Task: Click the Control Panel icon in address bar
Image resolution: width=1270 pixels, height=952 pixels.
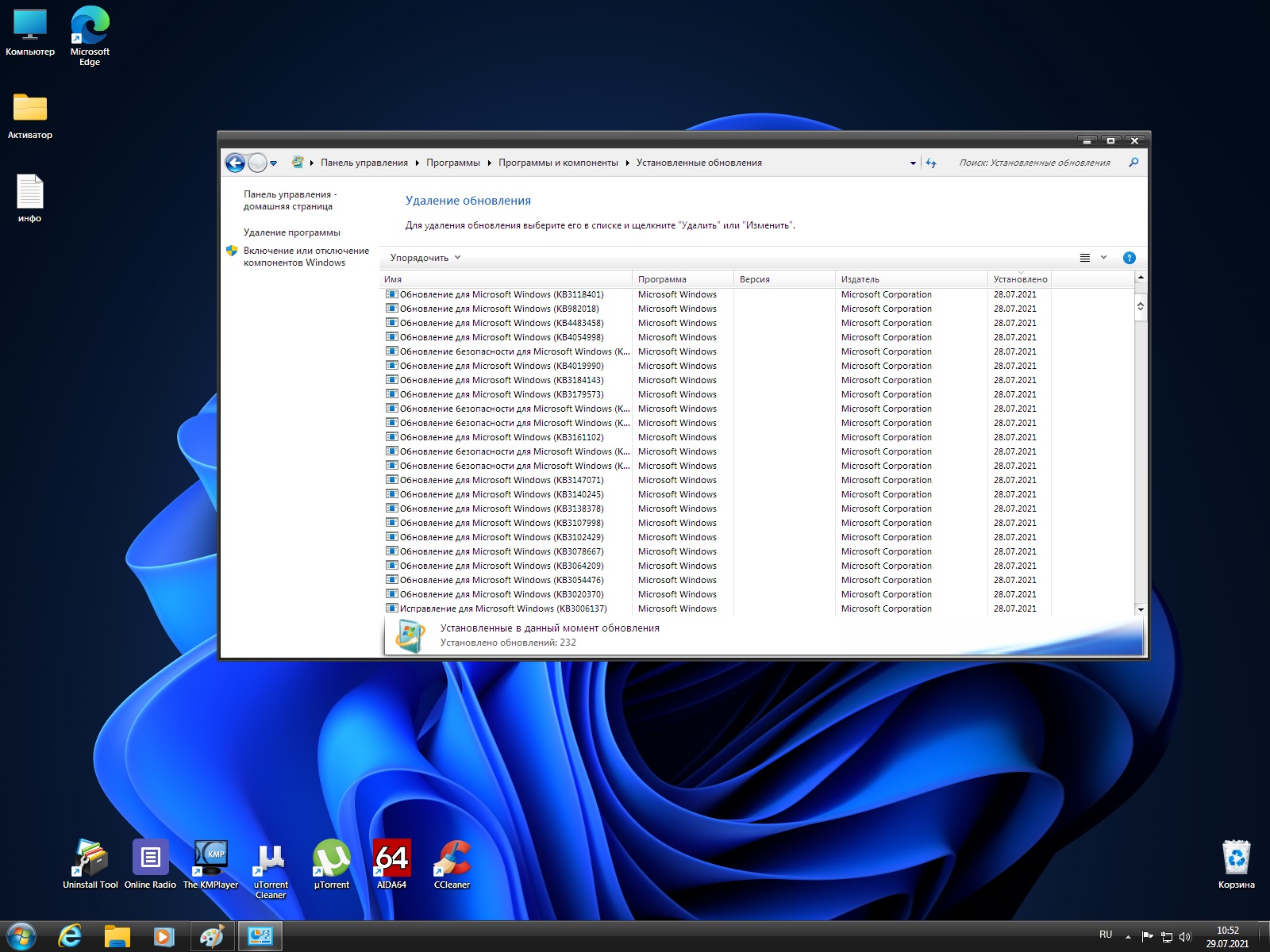Action: [x=298, y=163]
